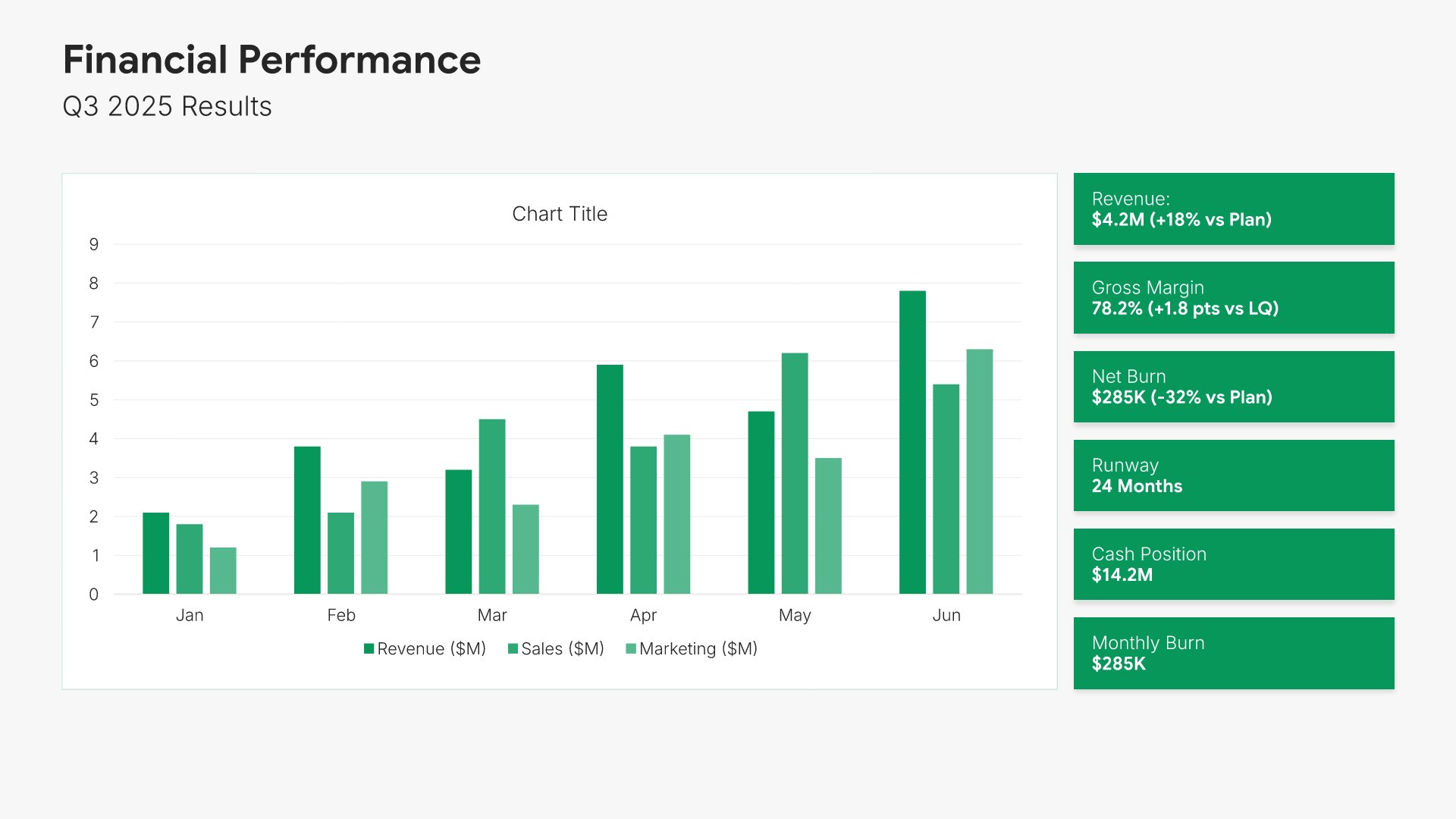The height and width of the screenshot is (819, 1456).
Task: Click the Financial Performance heading
Action: [x=271, y=60]
